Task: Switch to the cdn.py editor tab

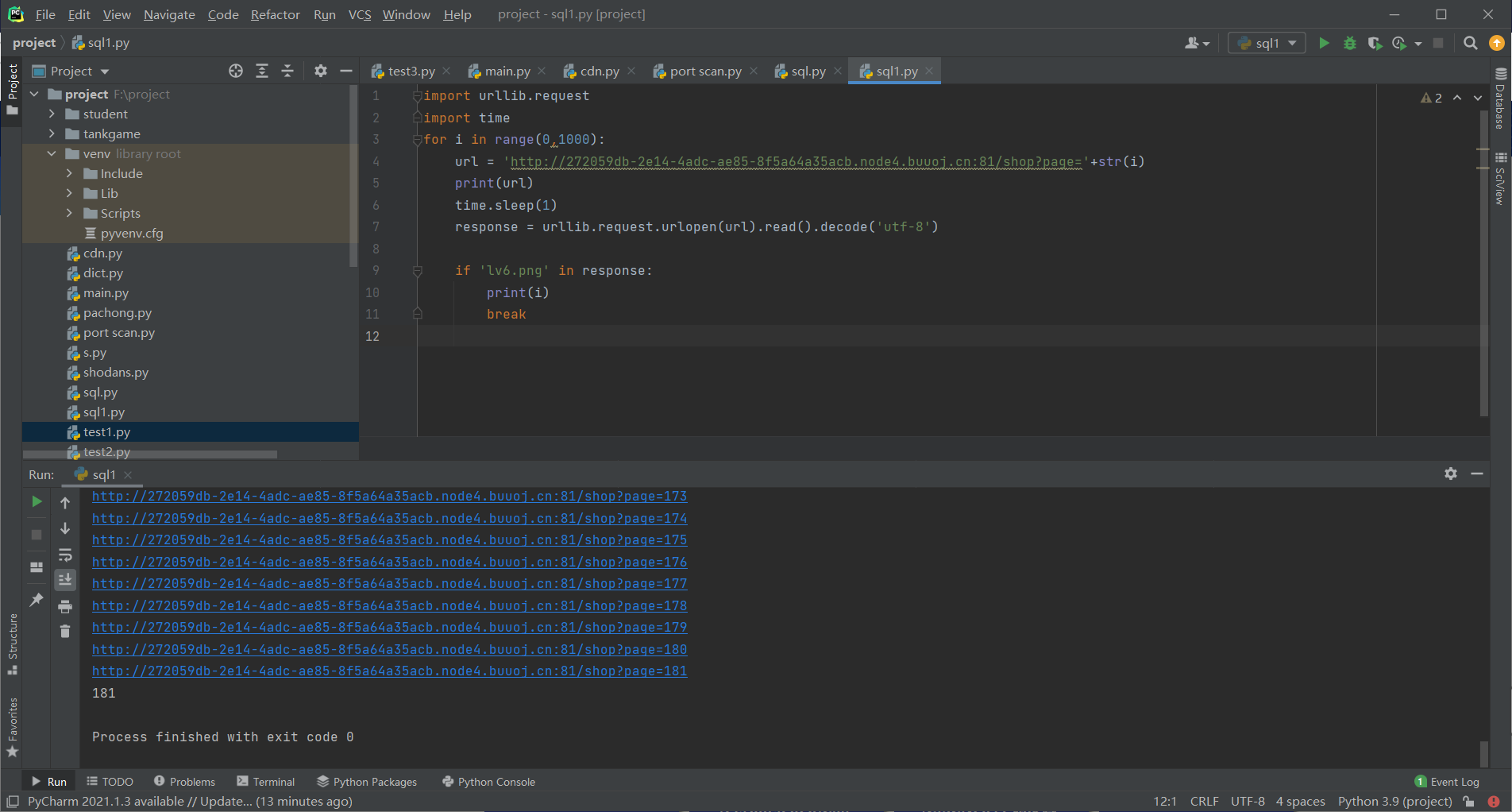Action: 600,71
